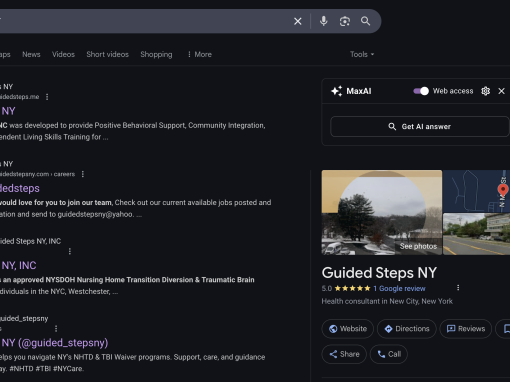This screenshot has width=510, height=382.
Task: Open the 1 Google review link
Action: [x=399, y=289]
